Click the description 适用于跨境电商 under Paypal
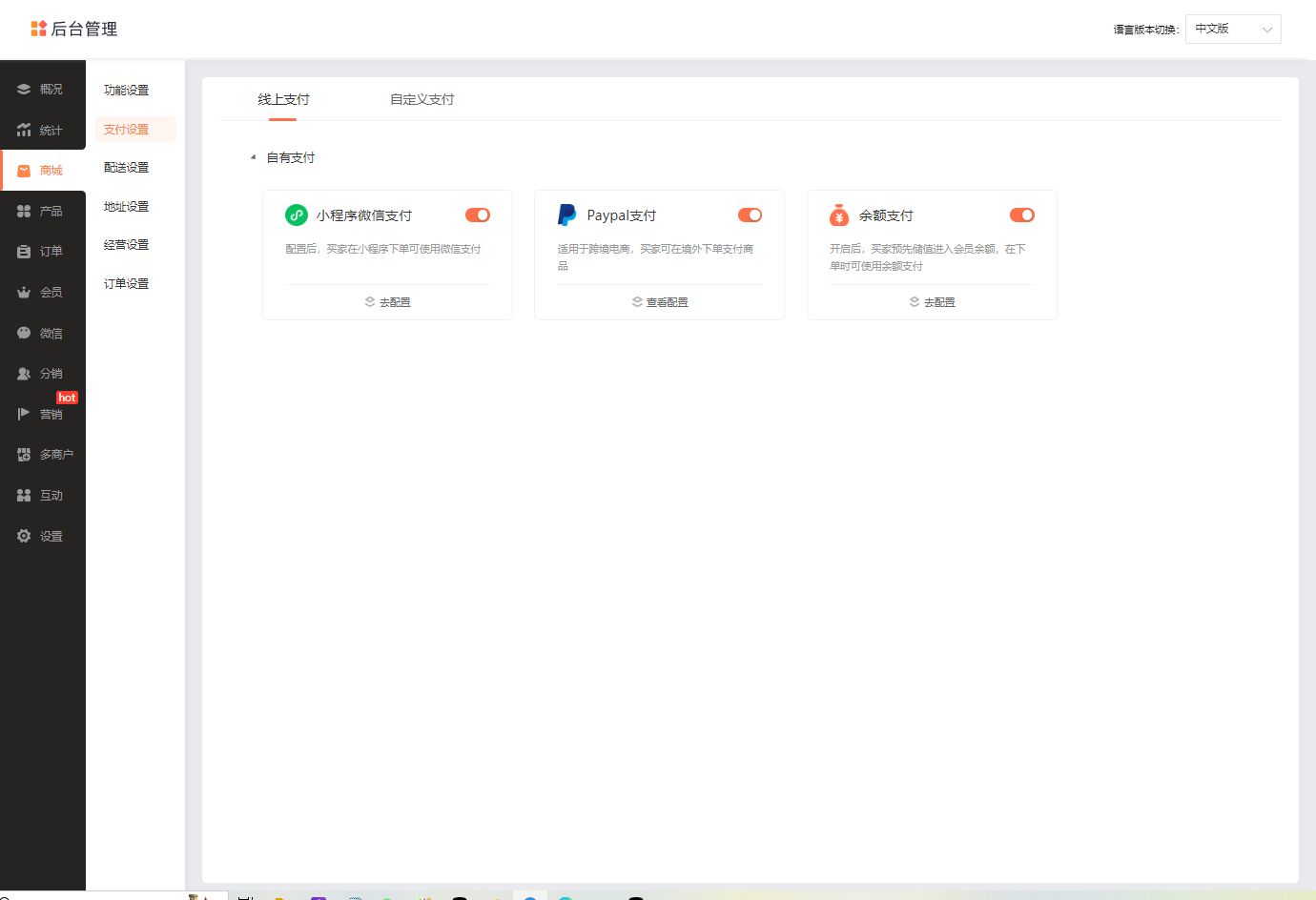The image size is (1316, 900). 656,257
